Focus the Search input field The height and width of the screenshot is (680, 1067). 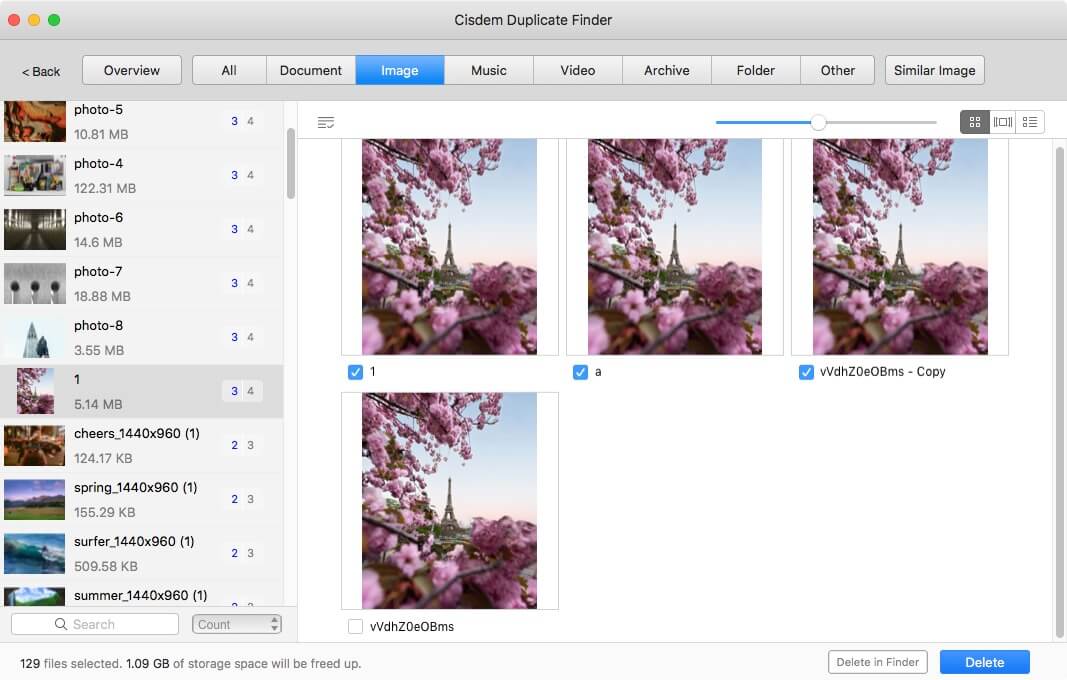tap(95, 624)
